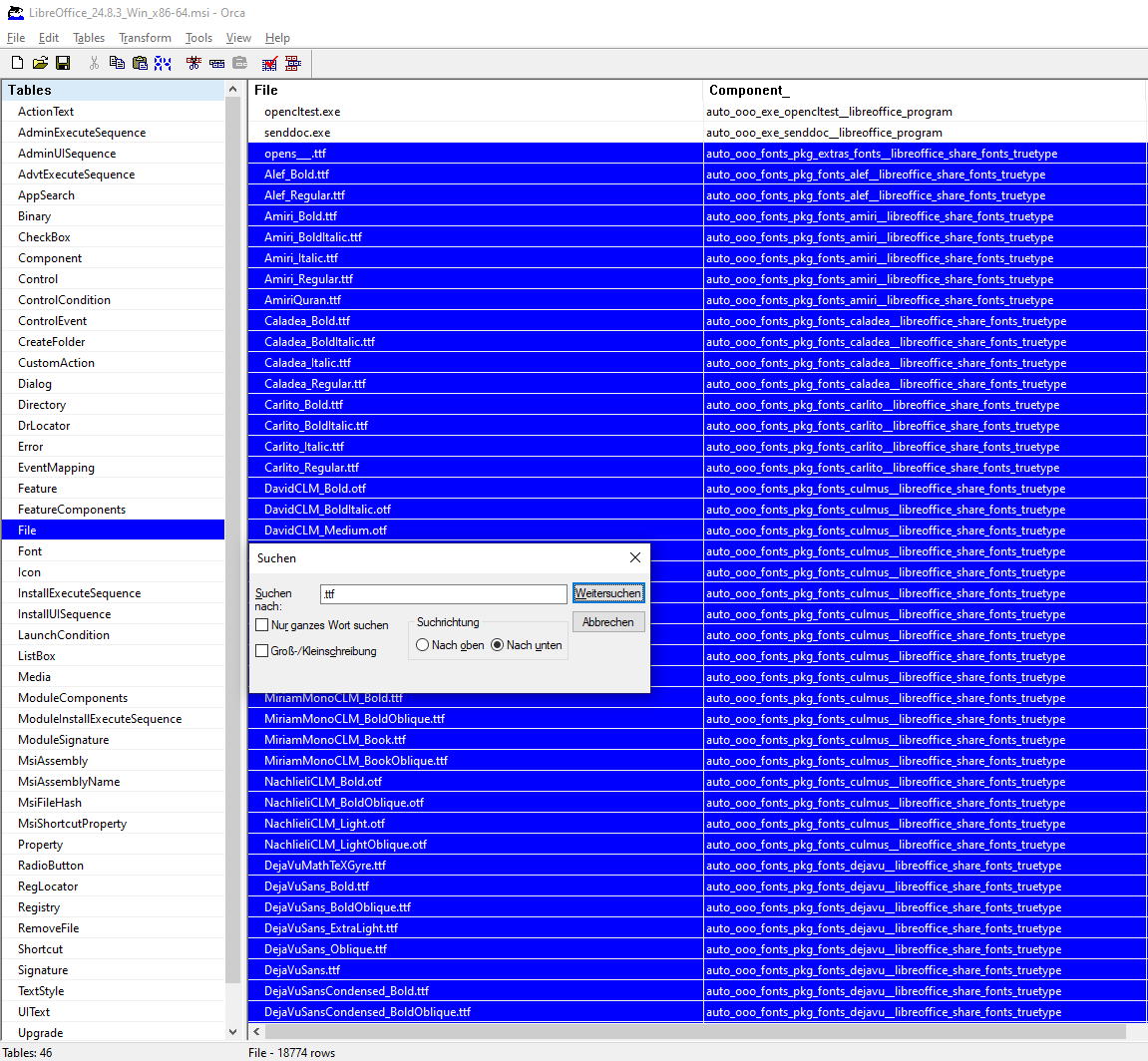Click the Validate icon with red checkmark
Viewport: 1148px width, 1061px height.
(269, 63)
